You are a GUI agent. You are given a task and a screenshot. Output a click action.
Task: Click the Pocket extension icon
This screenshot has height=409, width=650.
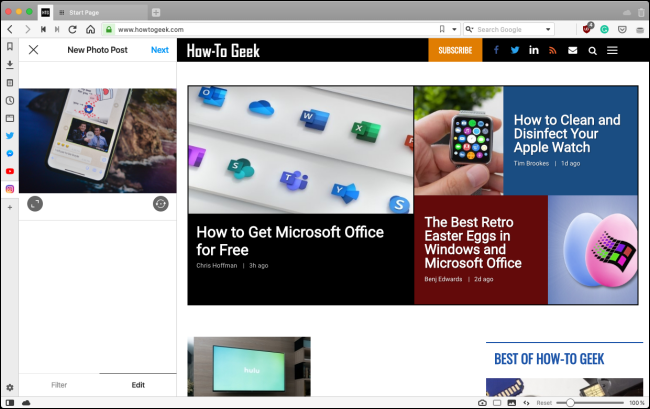coord(622,29)
